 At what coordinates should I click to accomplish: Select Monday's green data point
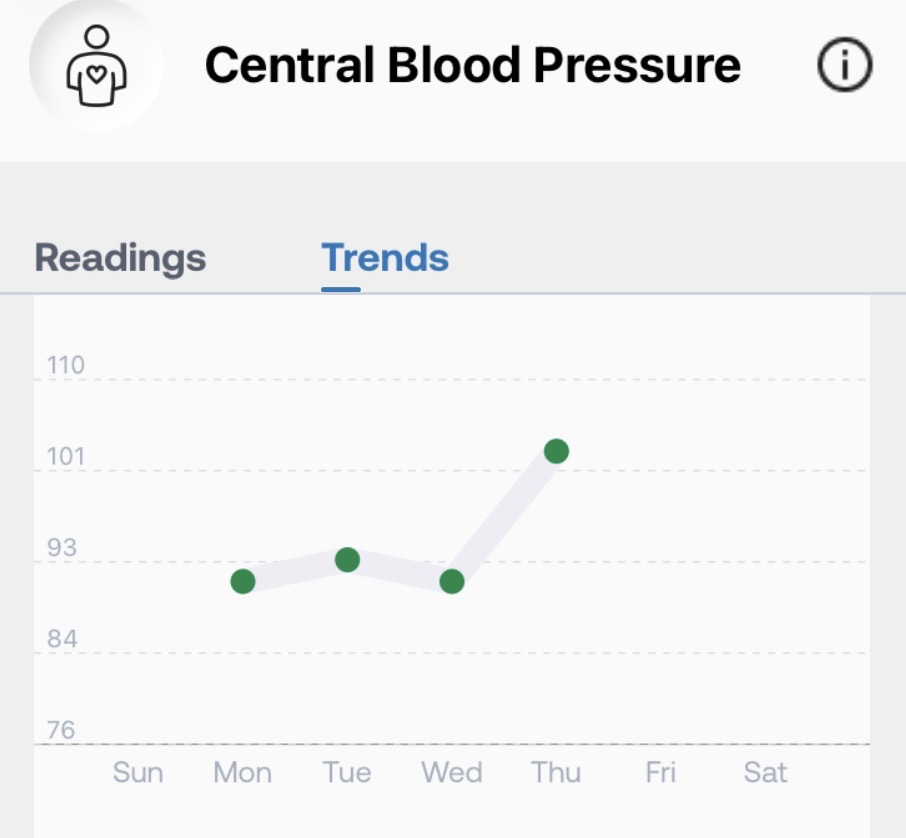(x=243, y=581)
